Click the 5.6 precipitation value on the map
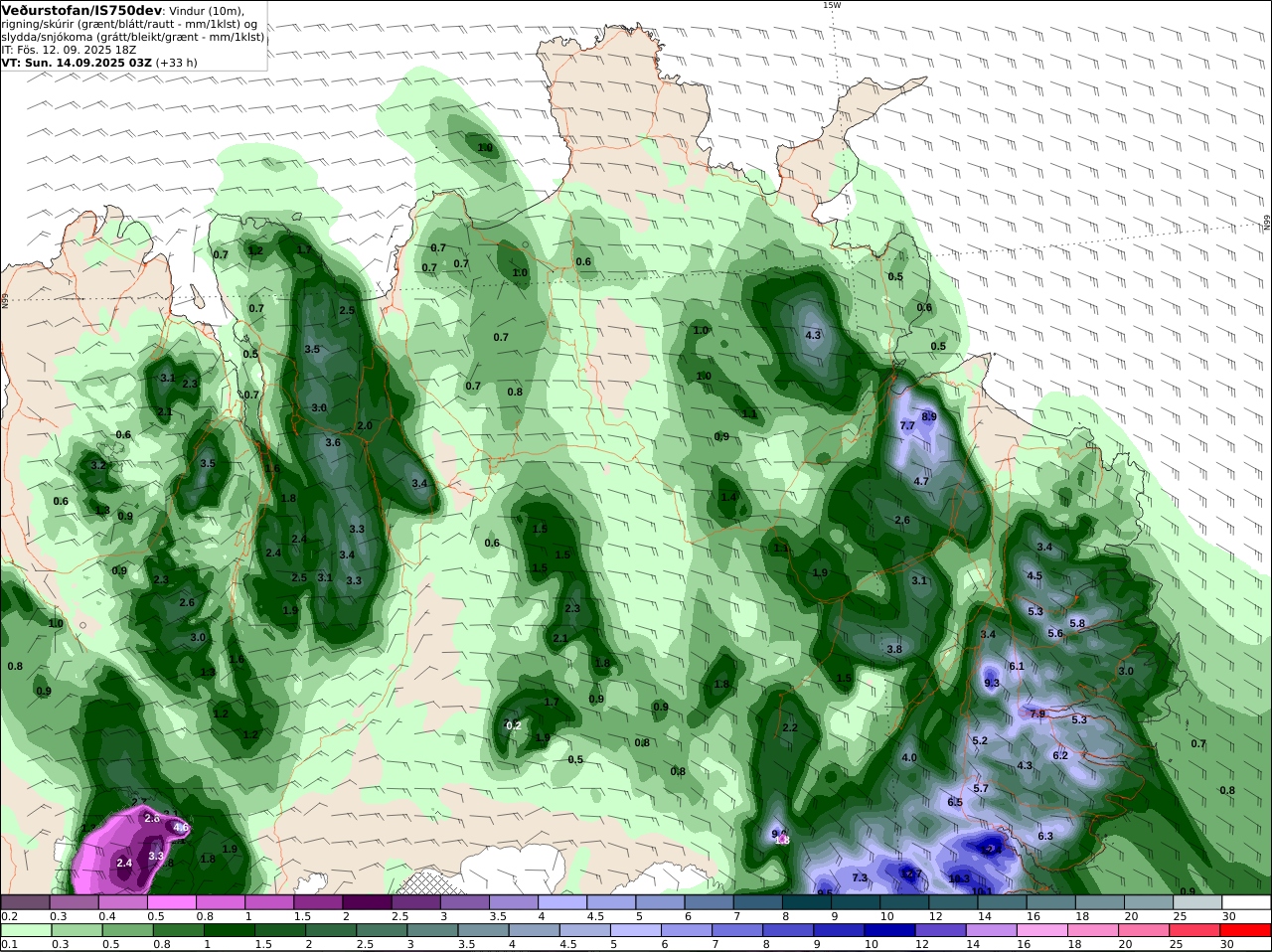The height and width of the screenshot is (952, 1272). click(x=1055, y=633)
